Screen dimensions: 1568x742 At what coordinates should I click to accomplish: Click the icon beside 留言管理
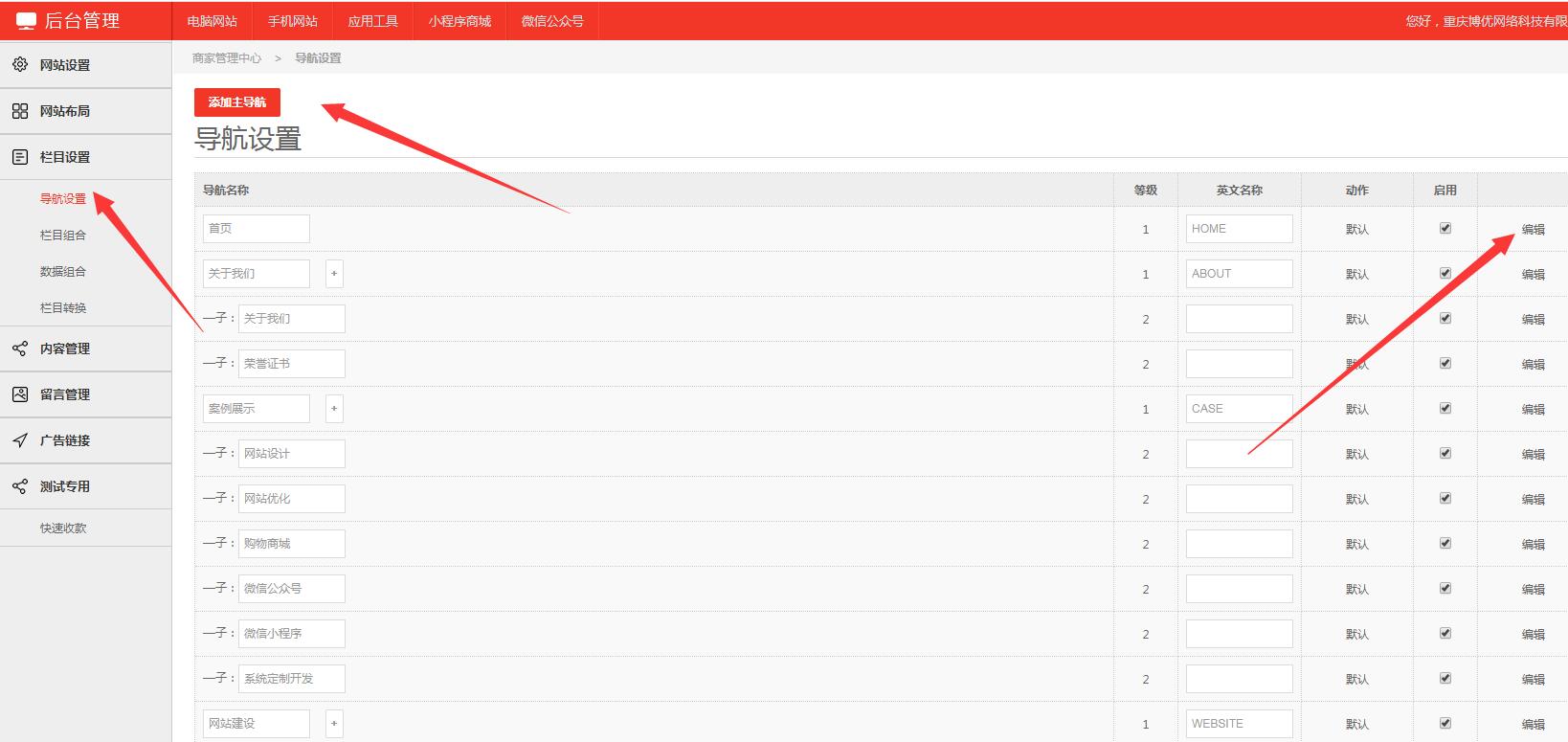click(20, 394)
